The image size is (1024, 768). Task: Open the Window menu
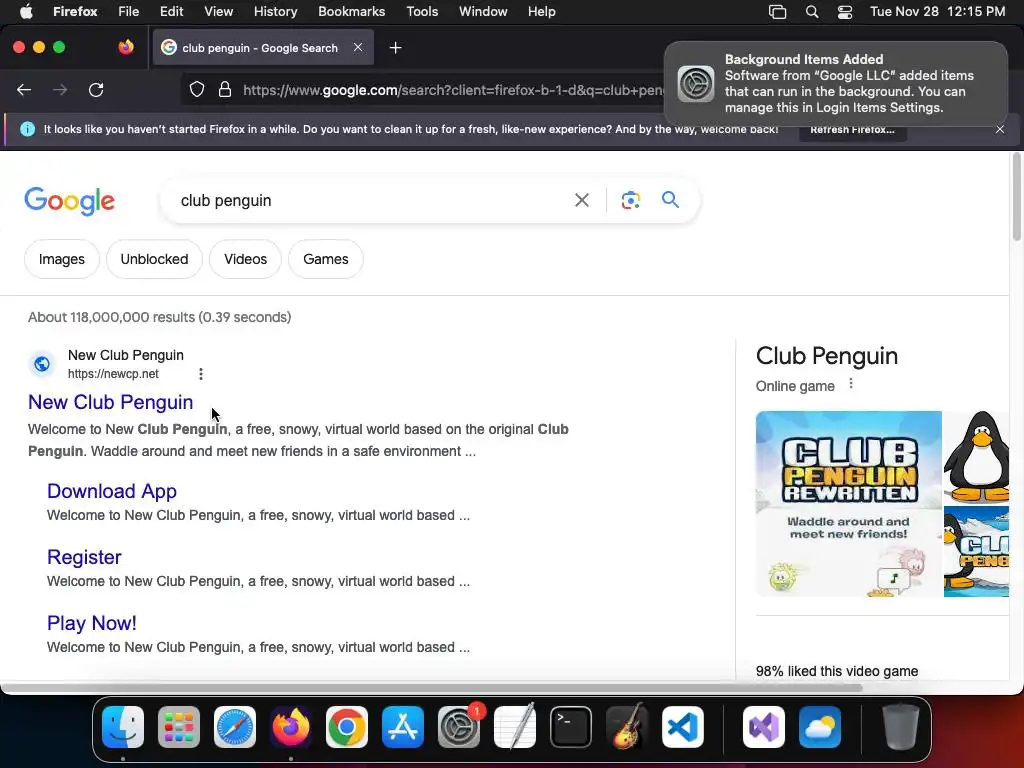coord(483,11)
